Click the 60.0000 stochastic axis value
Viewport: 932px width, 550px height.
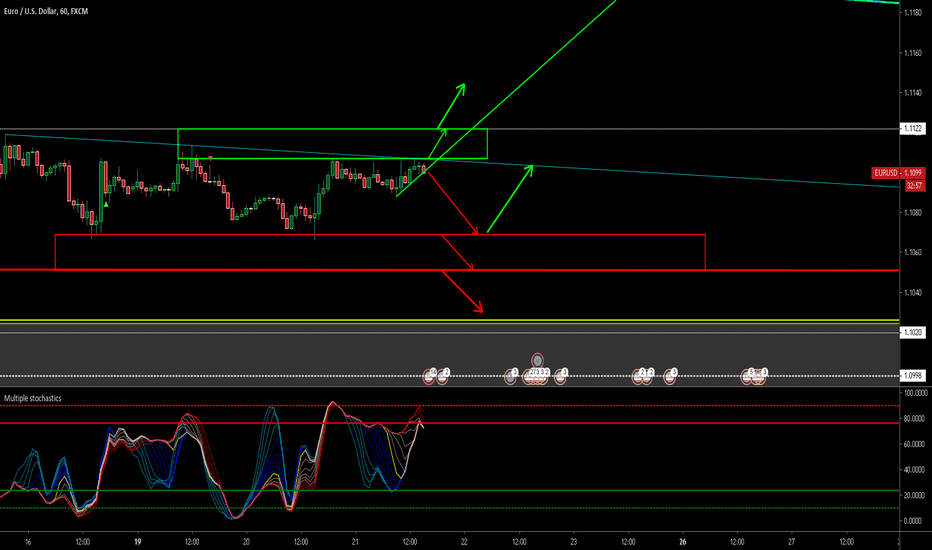[x=915, y=444]
